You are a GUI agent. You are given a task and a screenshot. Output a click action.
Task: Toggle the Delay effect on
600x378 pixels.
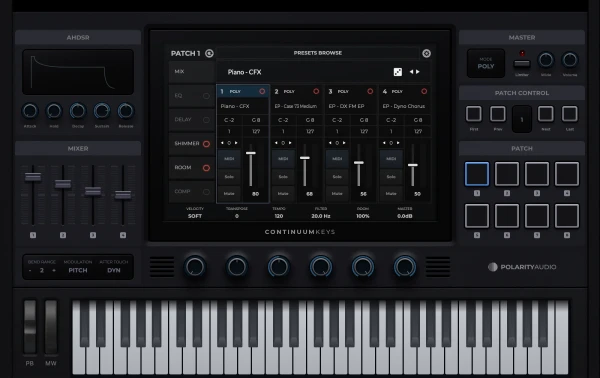tap(206, 120)
